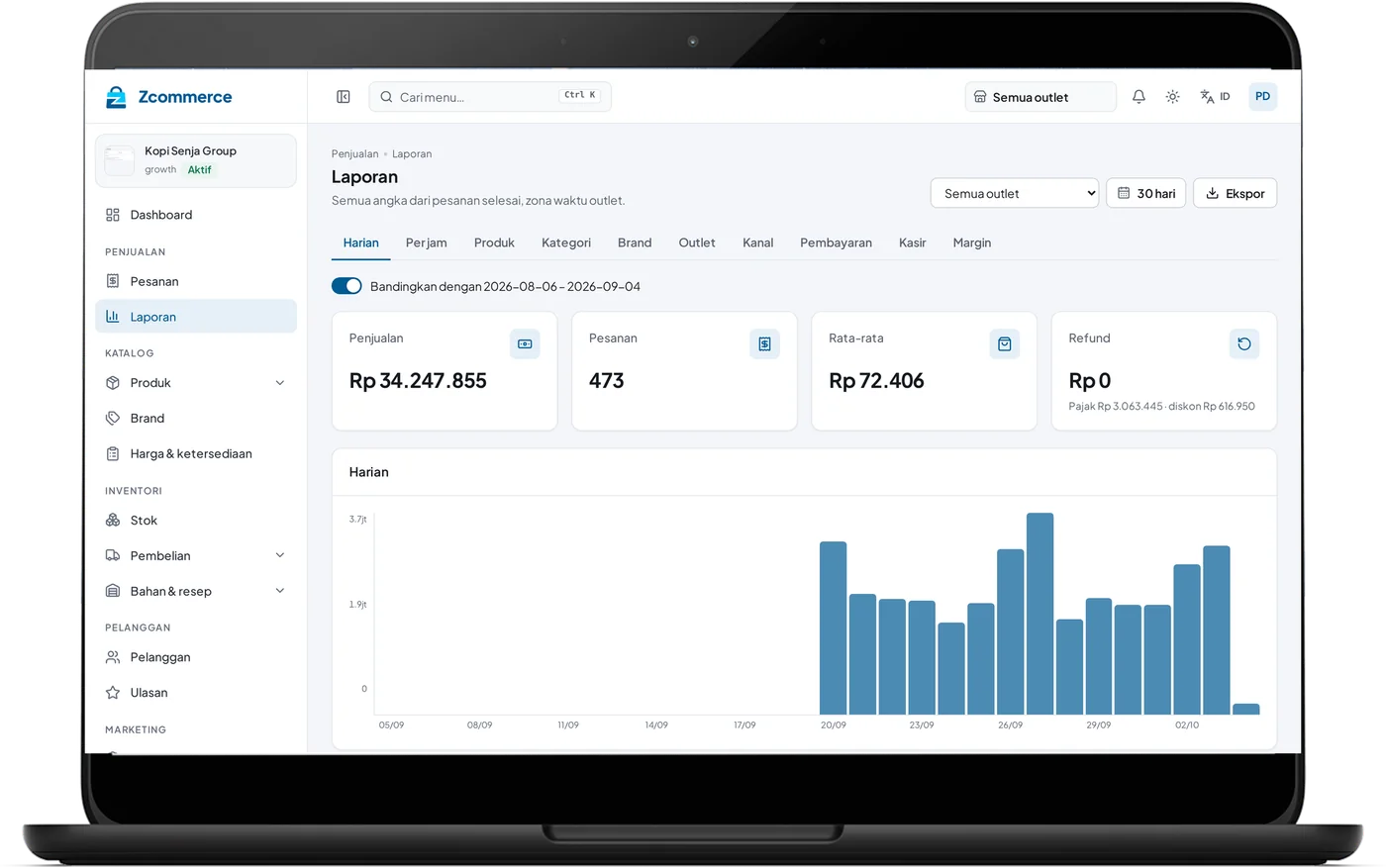Click the Rata-rata card bag icon
Image resolution: width=1386 pixels, height=868 pixels.
[x=1004, y=343]
